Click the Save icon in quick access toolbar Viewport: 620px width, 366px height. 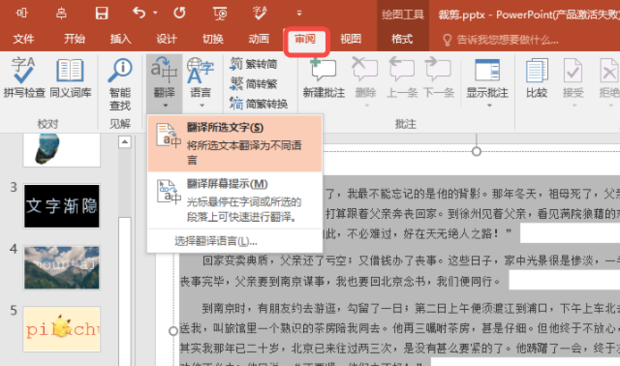[102, 13]
